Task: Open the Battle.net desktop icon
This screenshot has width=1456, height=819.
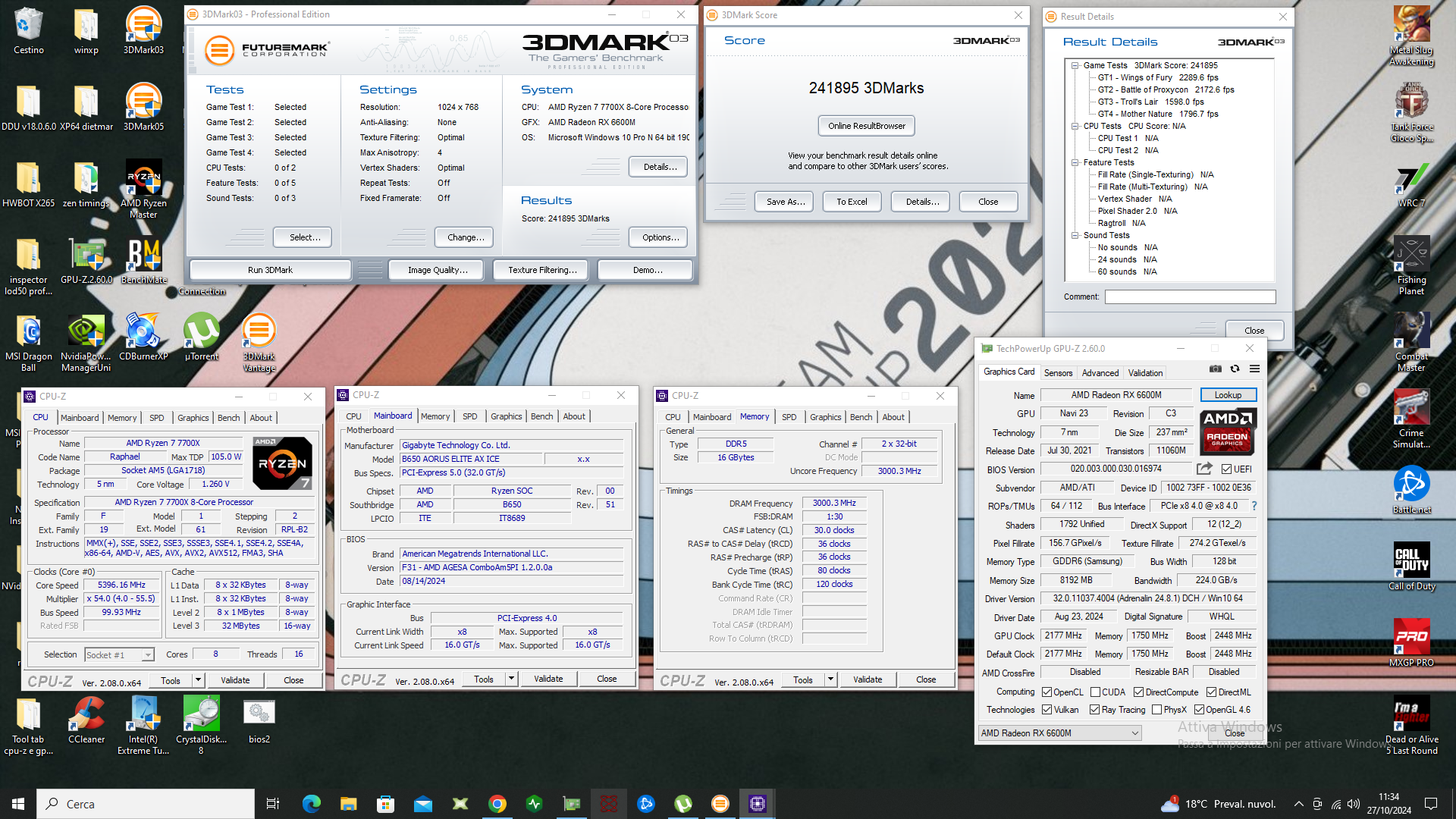Action: tap(1411, 491)
